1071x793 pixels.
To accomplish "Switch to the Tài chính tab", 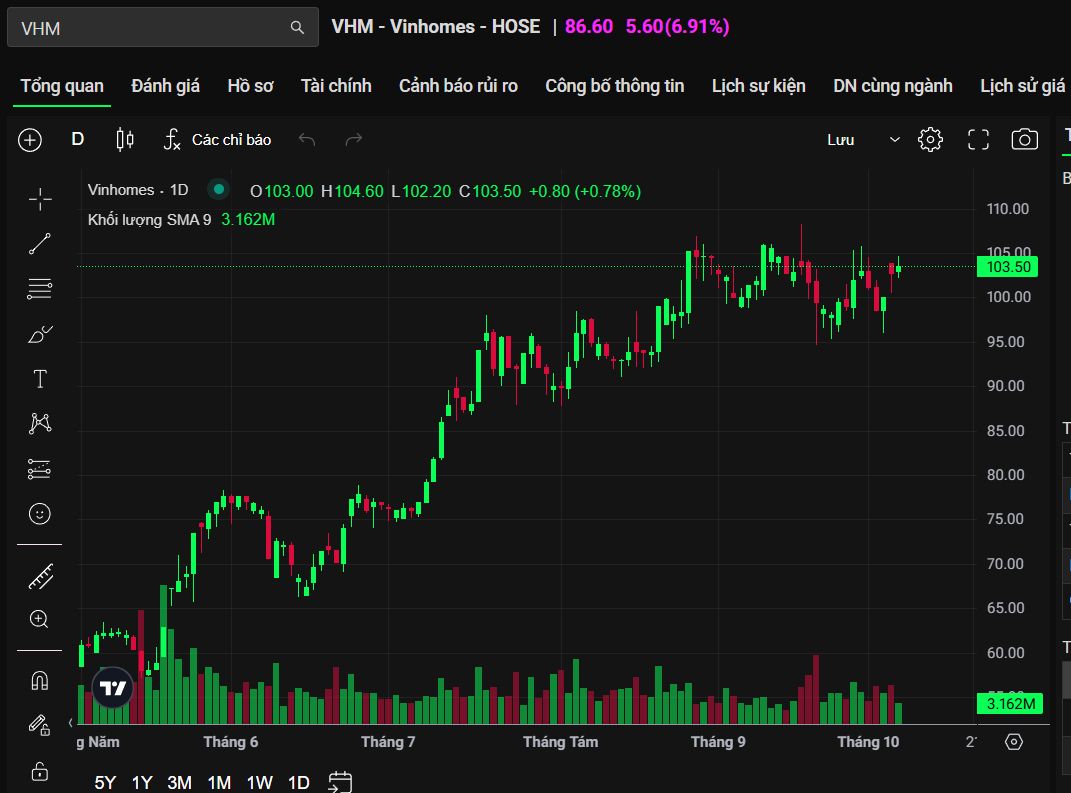I will pyautogui.click(x=336, y=86).
